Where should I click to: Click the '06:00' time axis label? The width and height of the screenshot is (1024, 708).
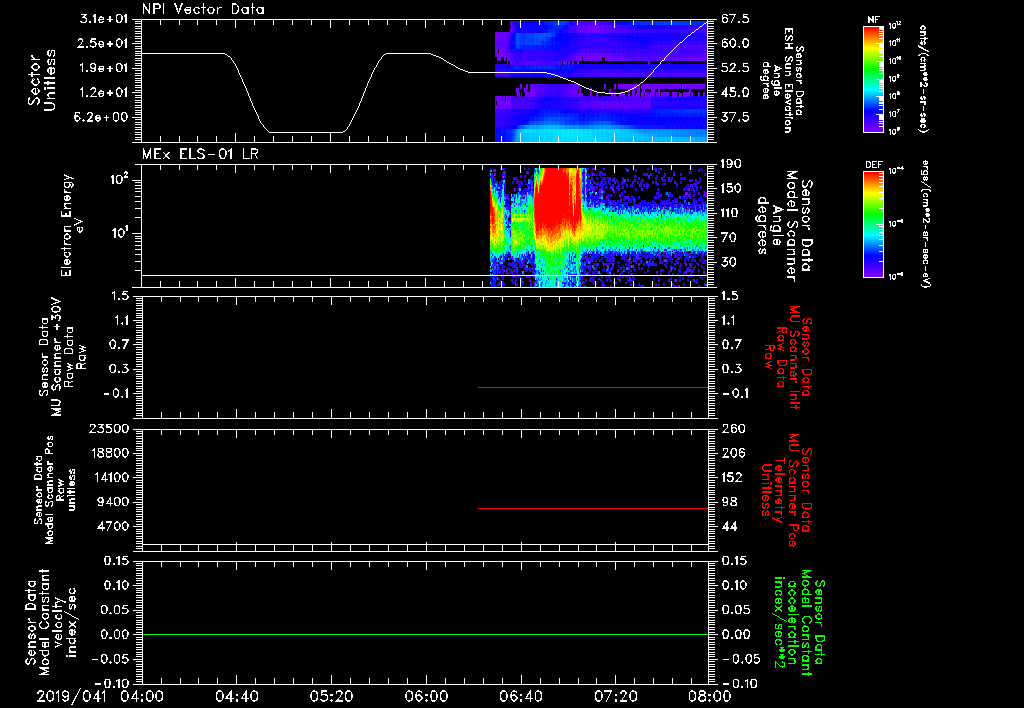pyautogui.click(x=426, y=696)
